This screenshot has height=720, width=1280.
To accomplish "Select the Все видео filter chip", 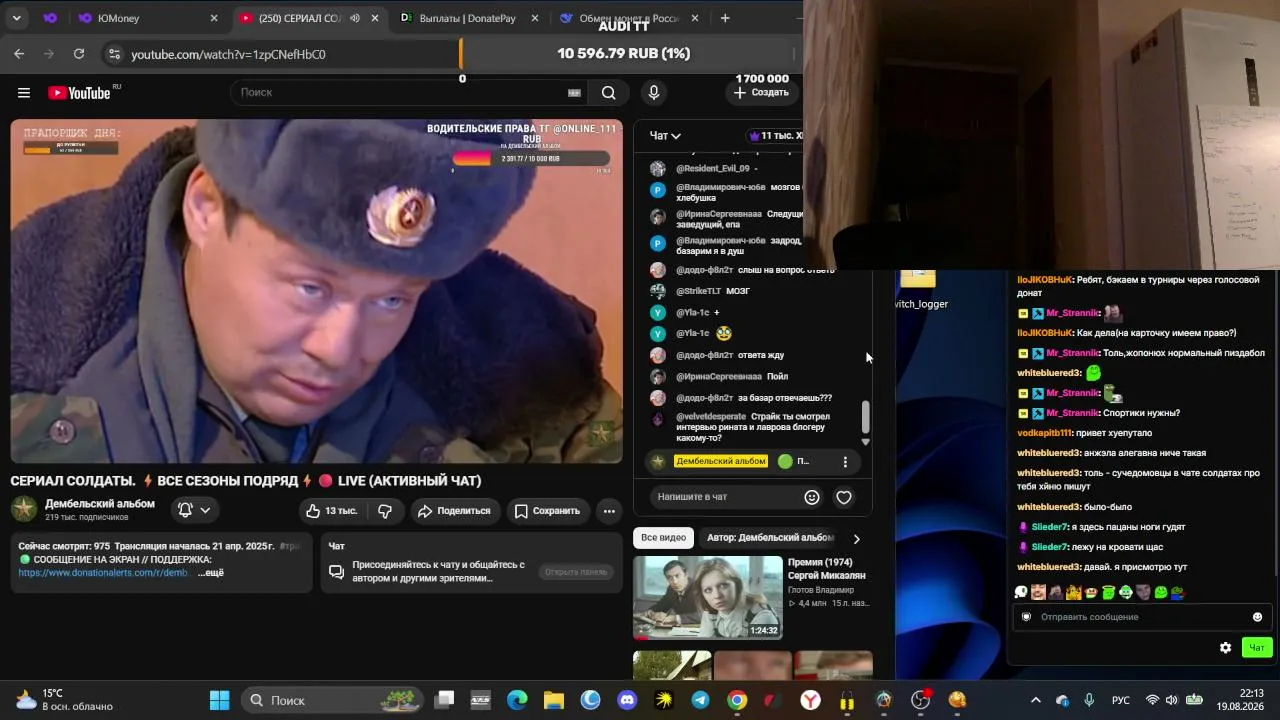I will click(x=663, y=538).
